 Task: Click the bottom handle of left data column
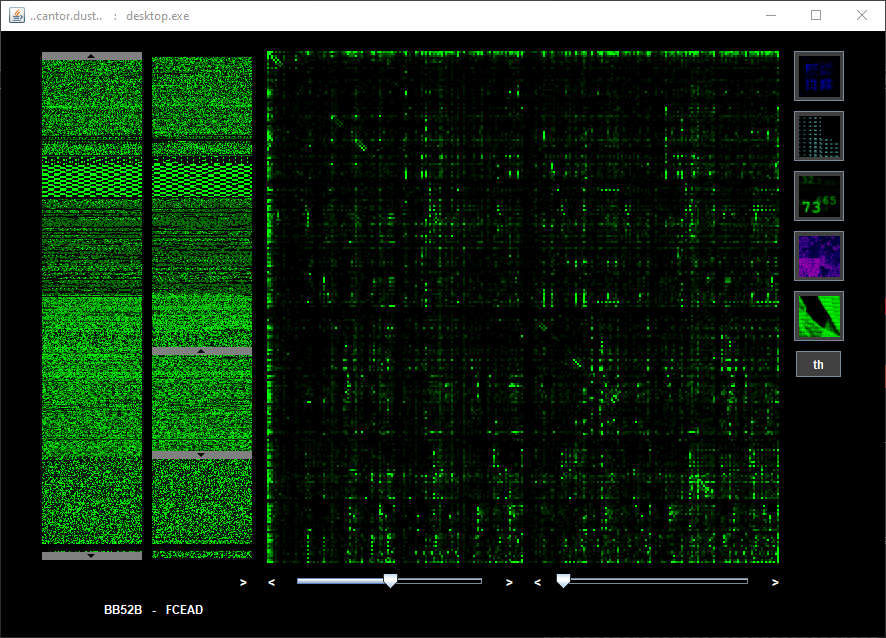[91, 555]
